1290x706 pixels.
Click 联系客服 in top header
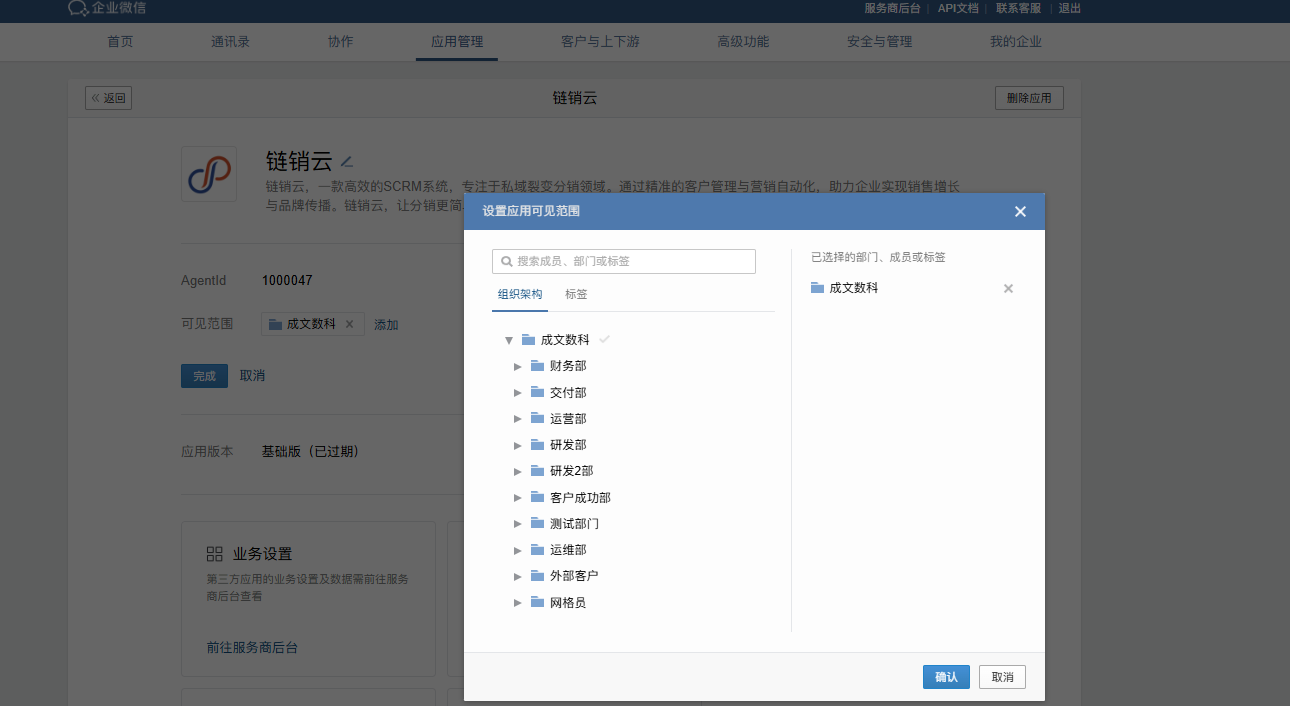point(1018,8)
